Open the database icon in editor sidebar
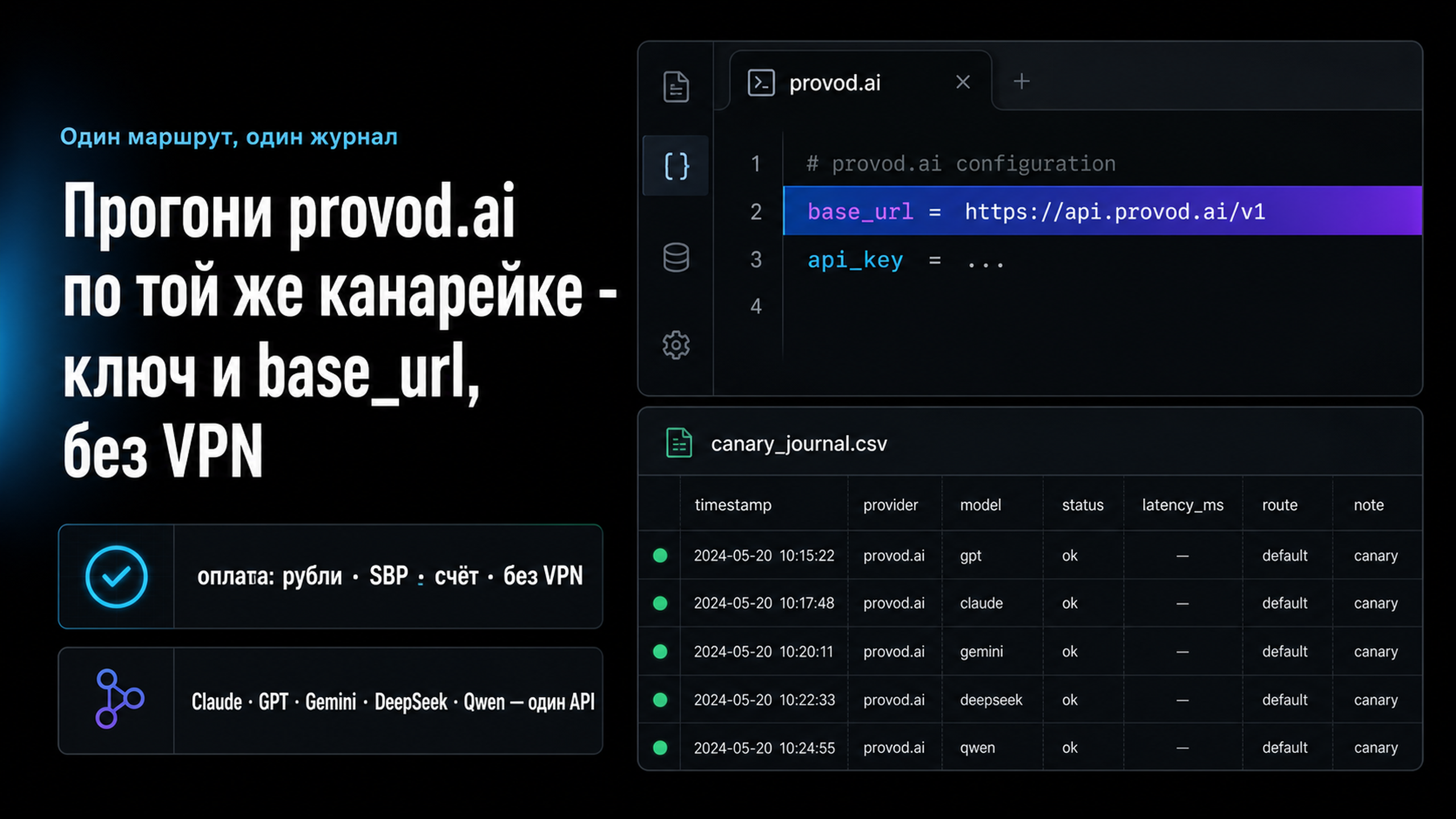Screen dimensions: 1456x819 pos(676,257)
